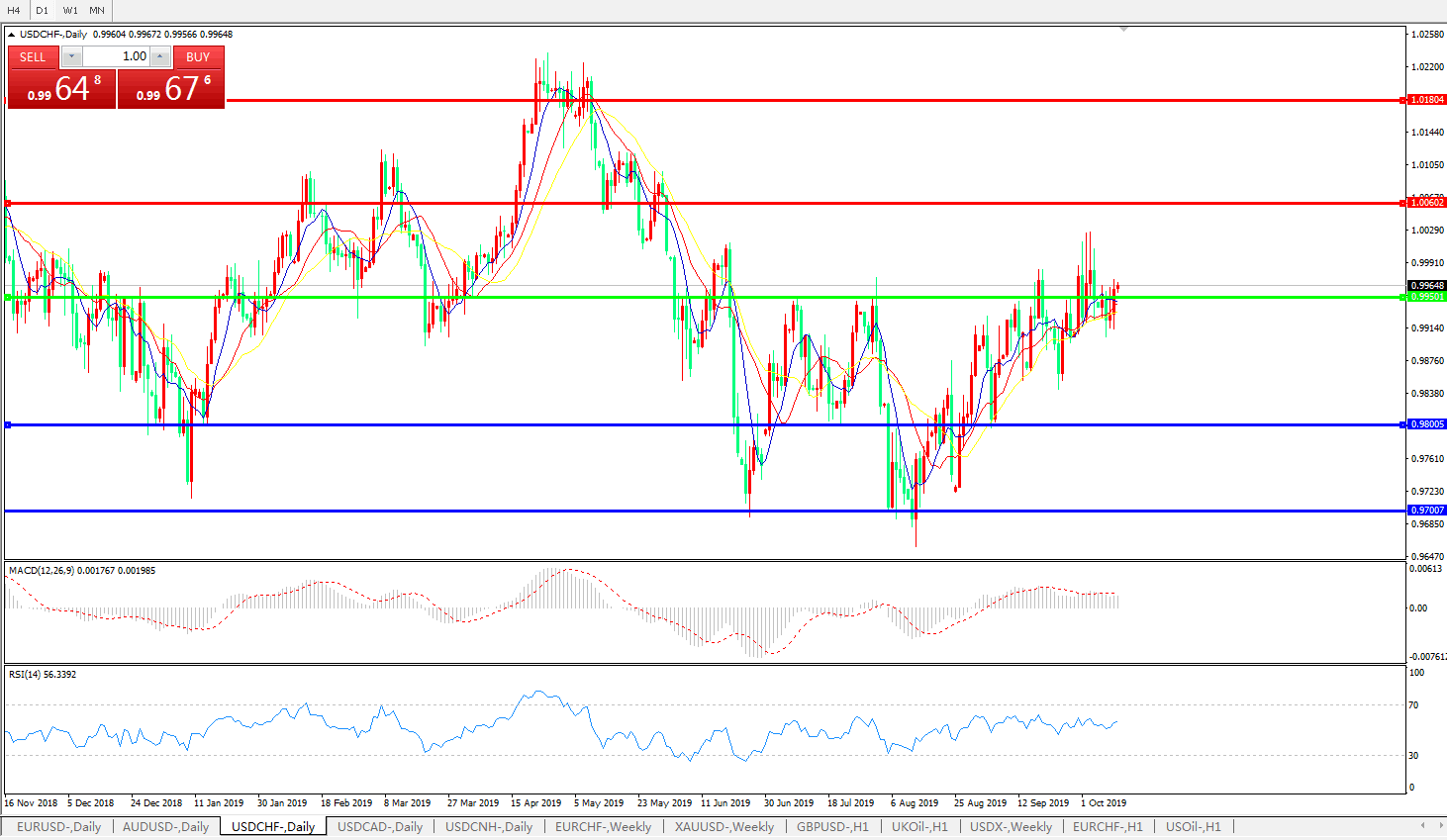The height and width of the screenshot is (840, 1447).
Task: Click the volume decrease arrow
Action: coord(71,56)
